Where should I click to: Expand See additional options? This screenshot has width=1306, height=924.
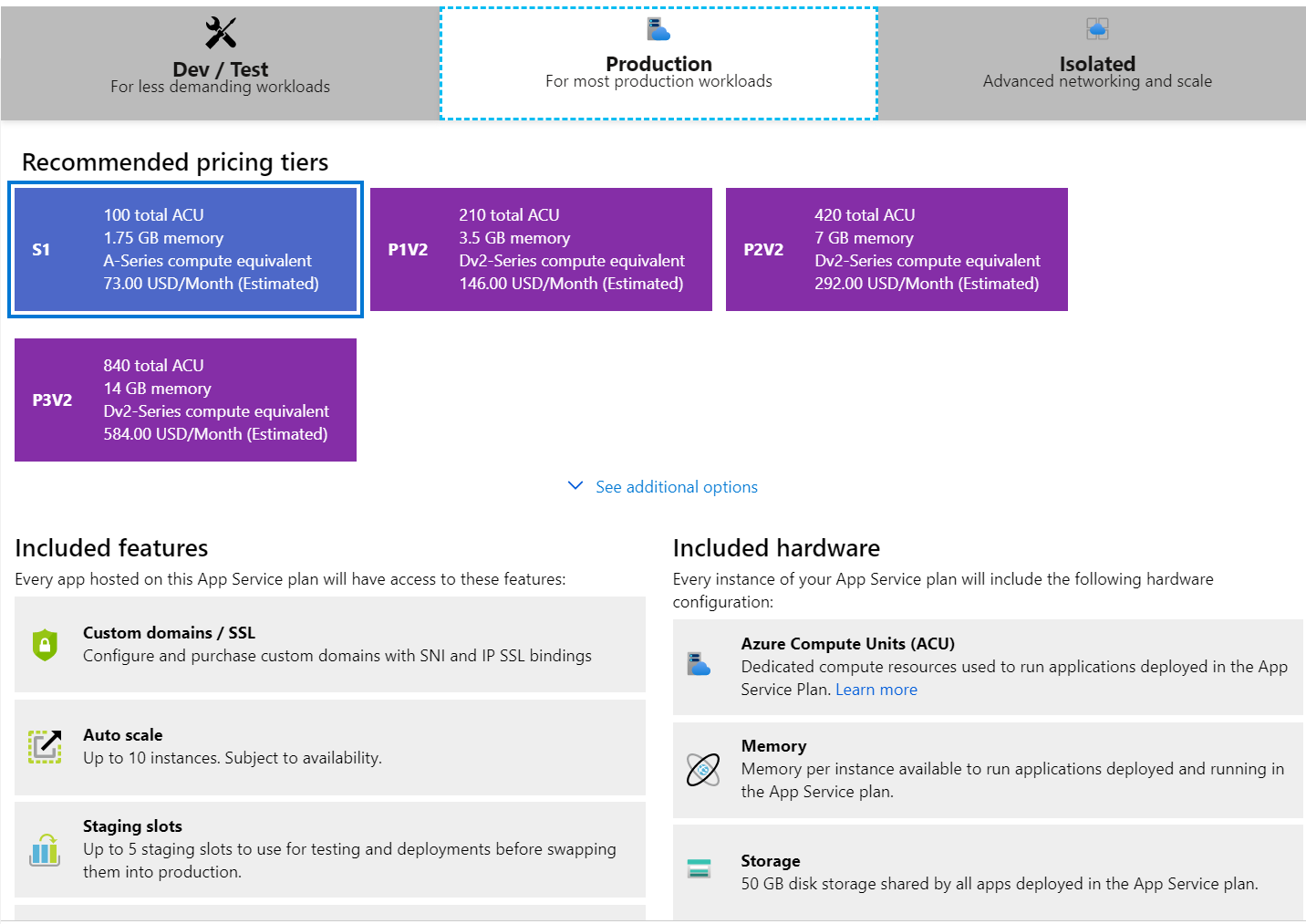coord(676,486)
